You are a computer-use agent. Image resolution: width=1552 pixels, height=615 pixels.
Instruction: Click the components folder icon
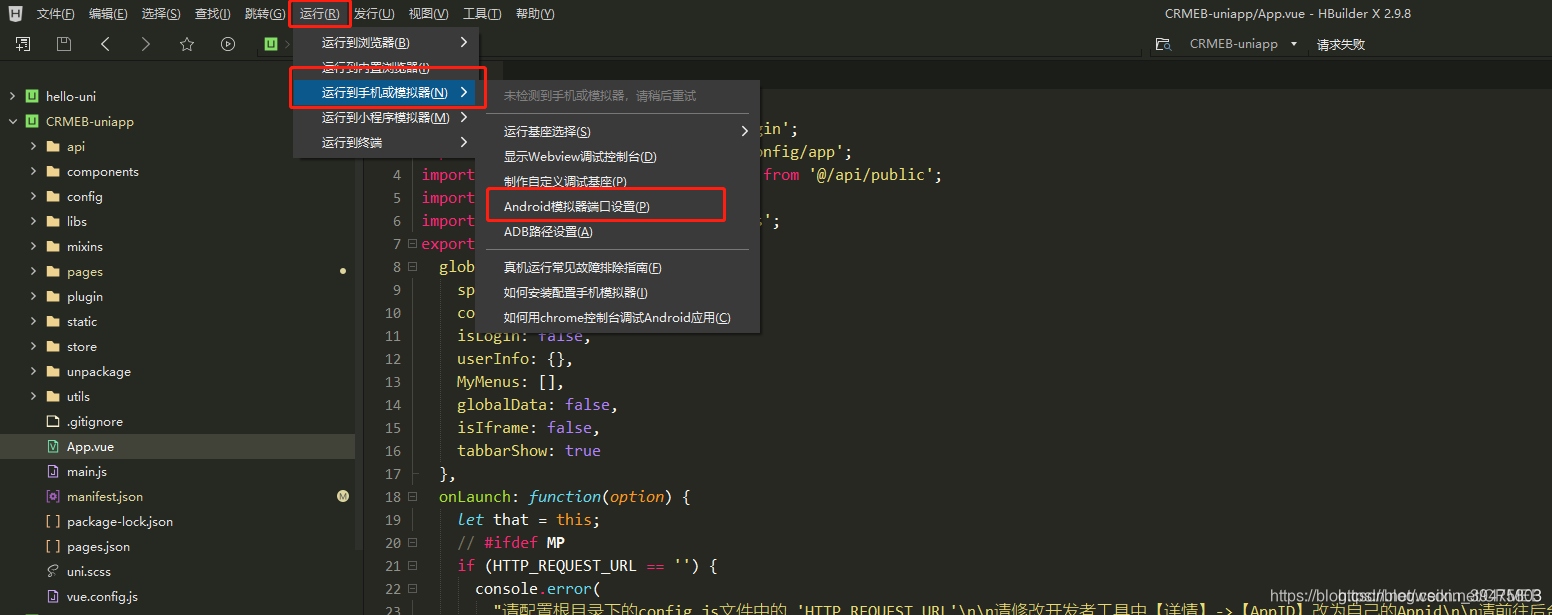[x=53, y=171]
